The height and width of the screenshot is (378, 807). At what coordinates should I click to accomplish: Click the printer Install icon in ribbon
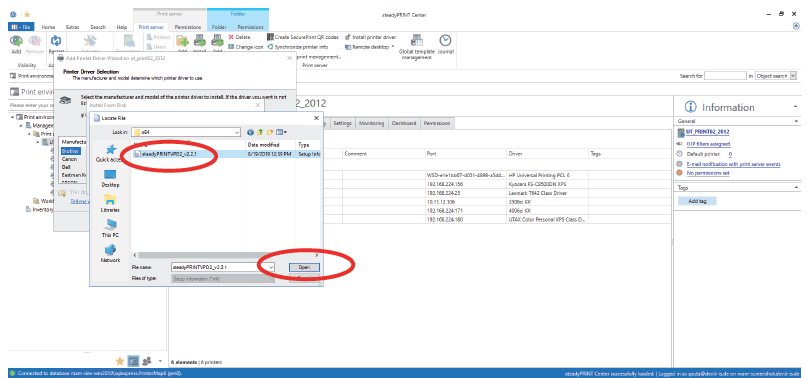[x=200, y=42]
